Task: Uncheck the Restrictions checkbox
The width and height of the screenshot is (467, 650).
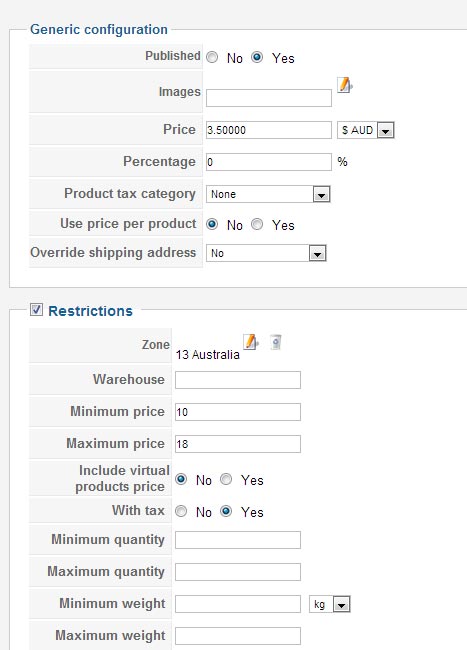Action: pos(36,309)
